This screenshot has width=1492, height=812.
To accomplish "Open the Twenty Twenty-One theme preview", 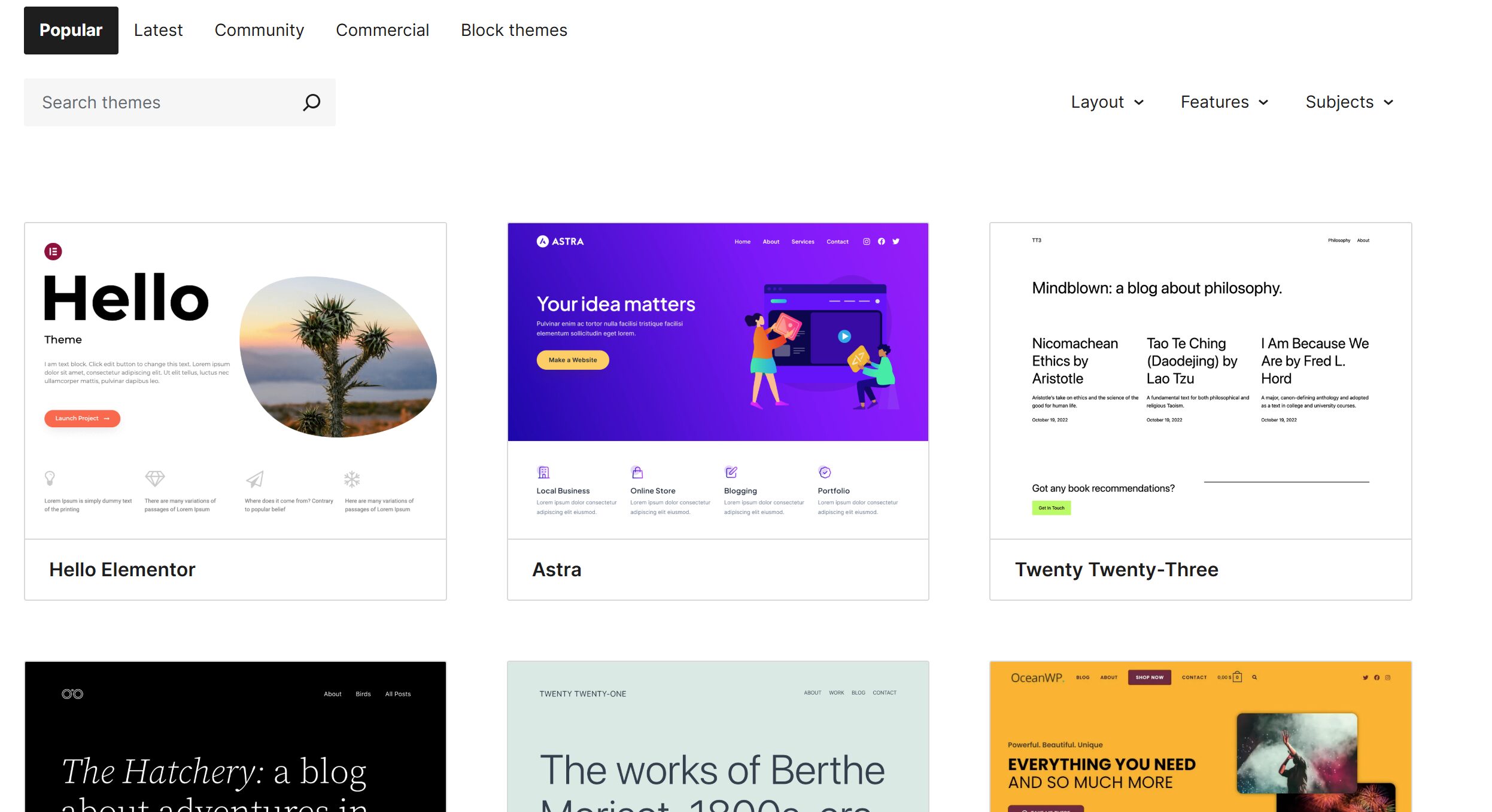I will tap(718, 737).
